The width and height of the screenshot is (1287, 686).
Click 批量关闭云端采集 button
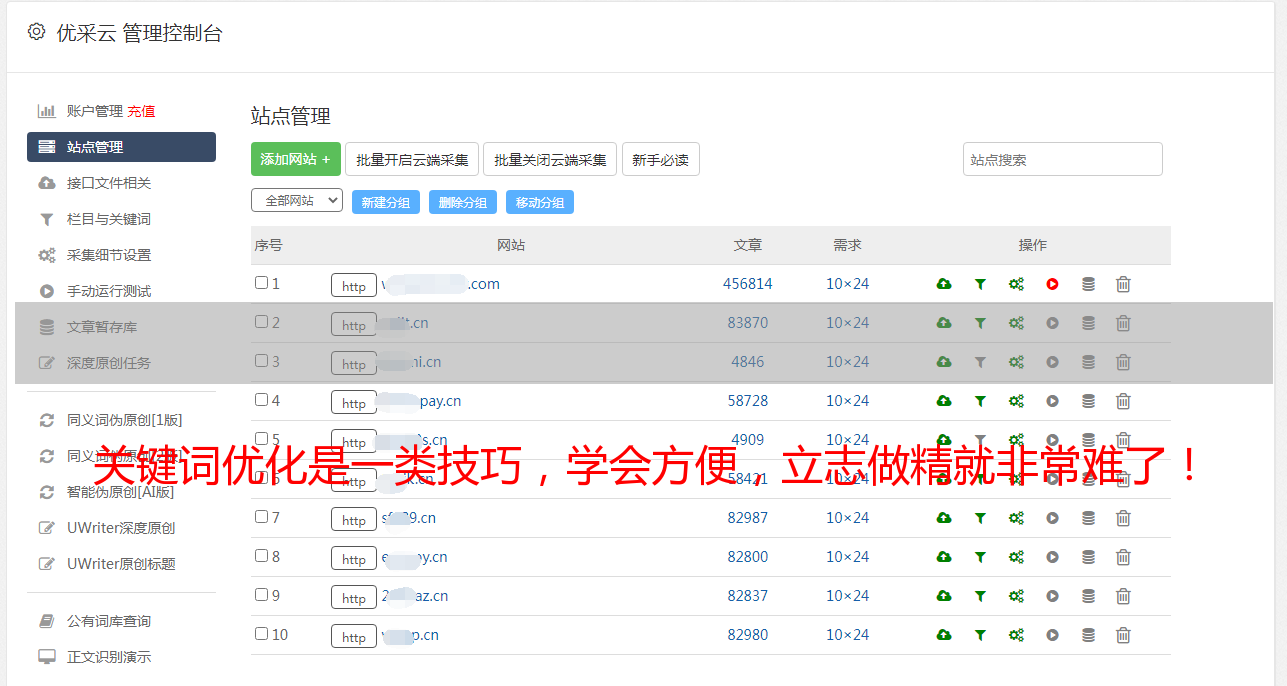(x=550, y=159)
